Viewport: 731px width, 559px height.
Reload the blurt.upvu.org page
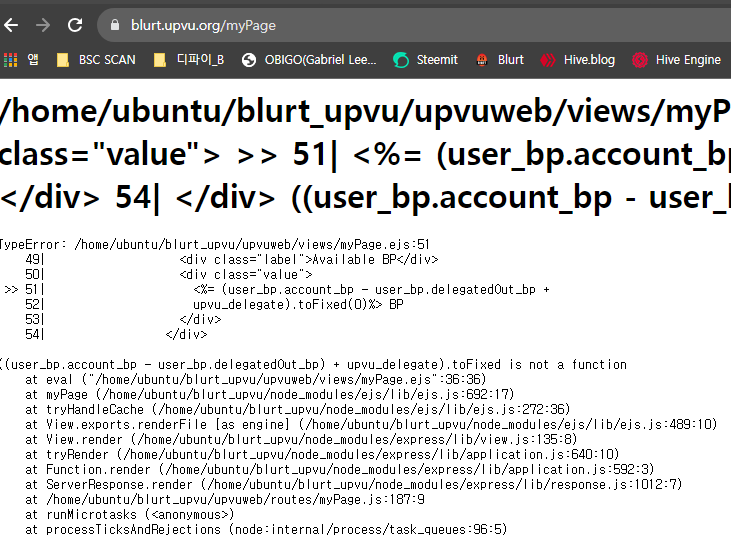pos(75,25)
